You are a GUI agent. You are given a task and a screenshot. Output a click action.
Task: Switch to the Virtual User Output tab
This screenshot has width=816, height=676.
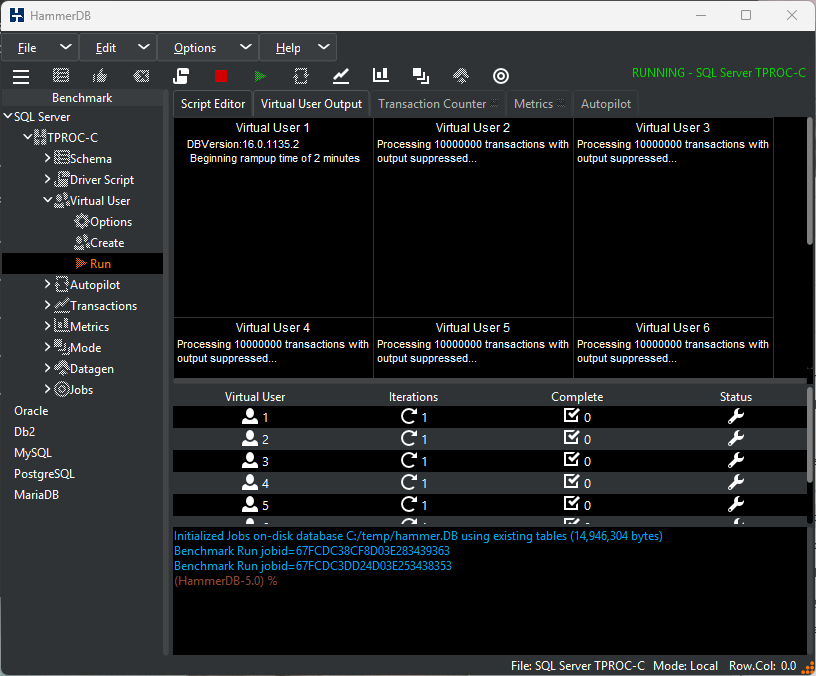[311, 104]
